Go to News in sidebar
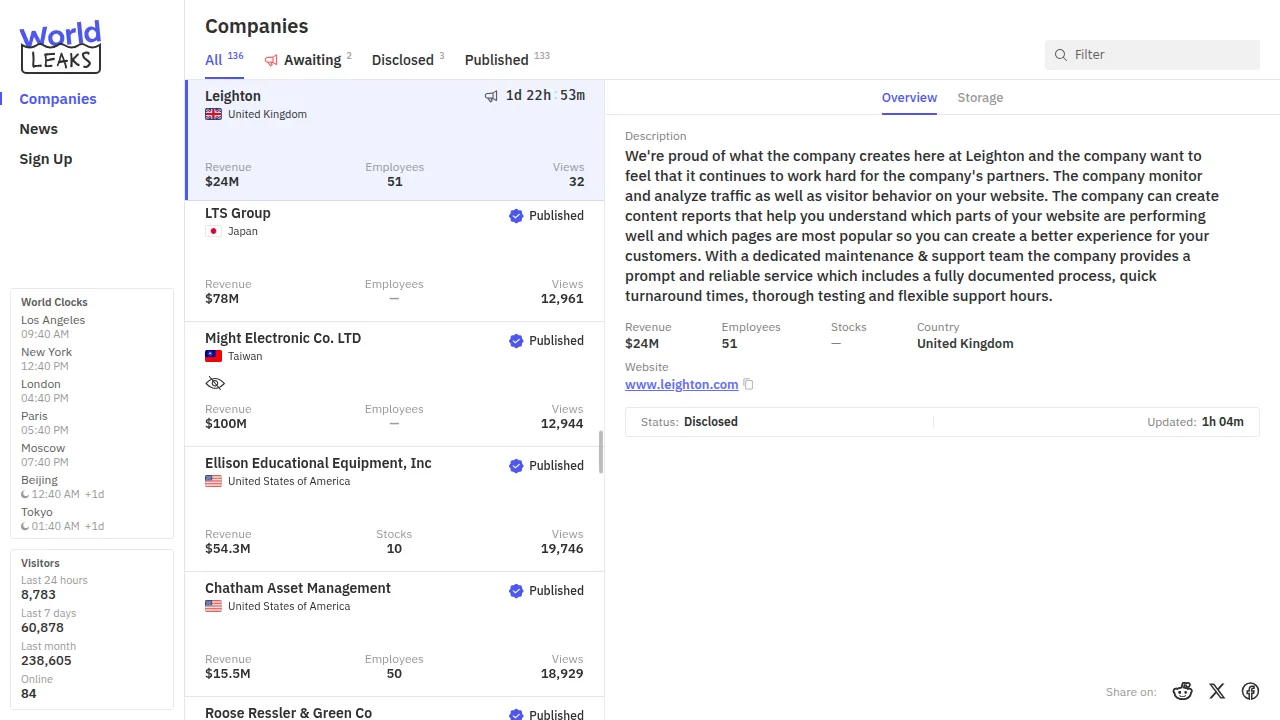This screenshot has height=720, width=1280. [39, 129]
